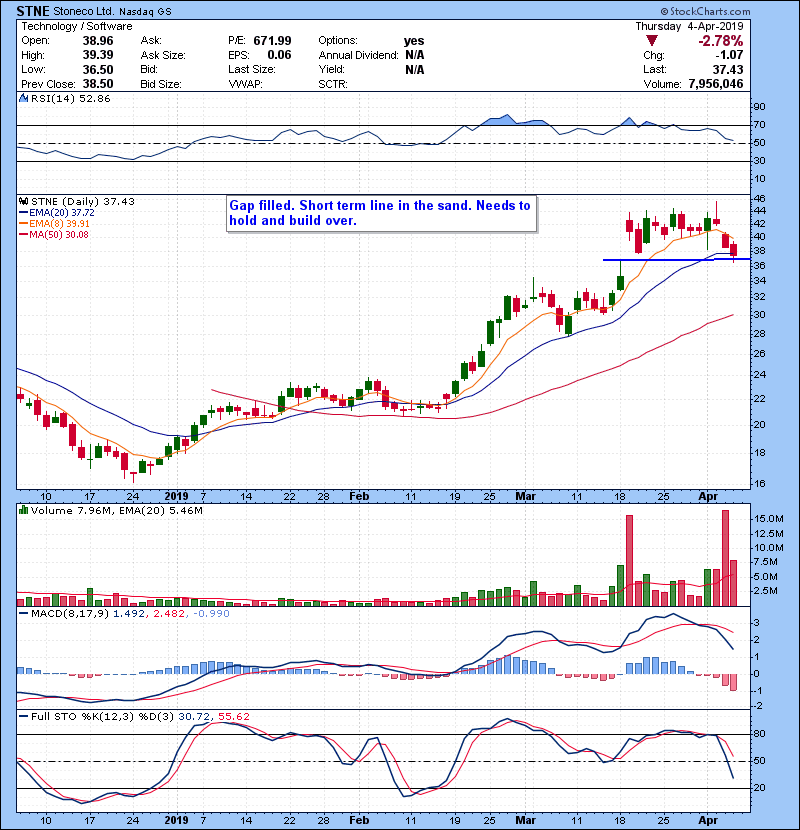This screenshot has width=800, height=830.
Task: Click the STNE ticker symbol in header
Action: point(33,11)
